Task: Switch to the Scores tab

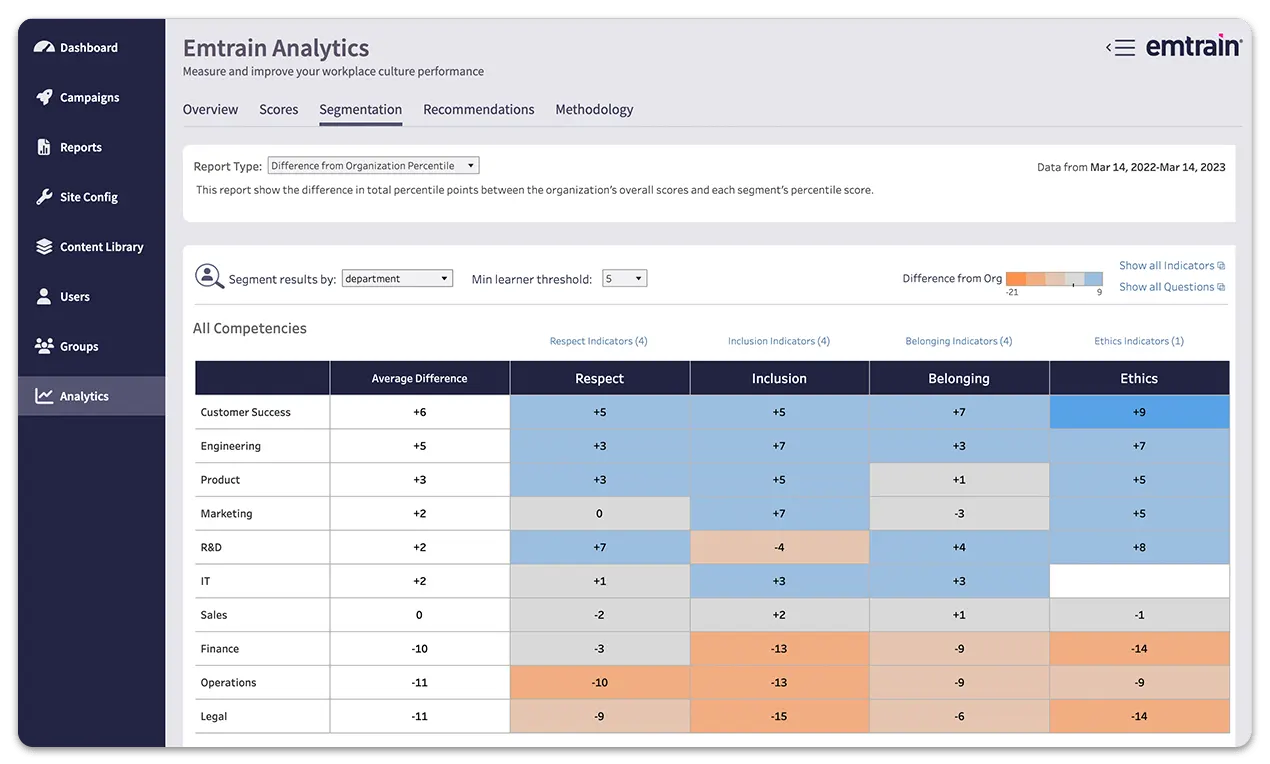Action: point(279,109)
